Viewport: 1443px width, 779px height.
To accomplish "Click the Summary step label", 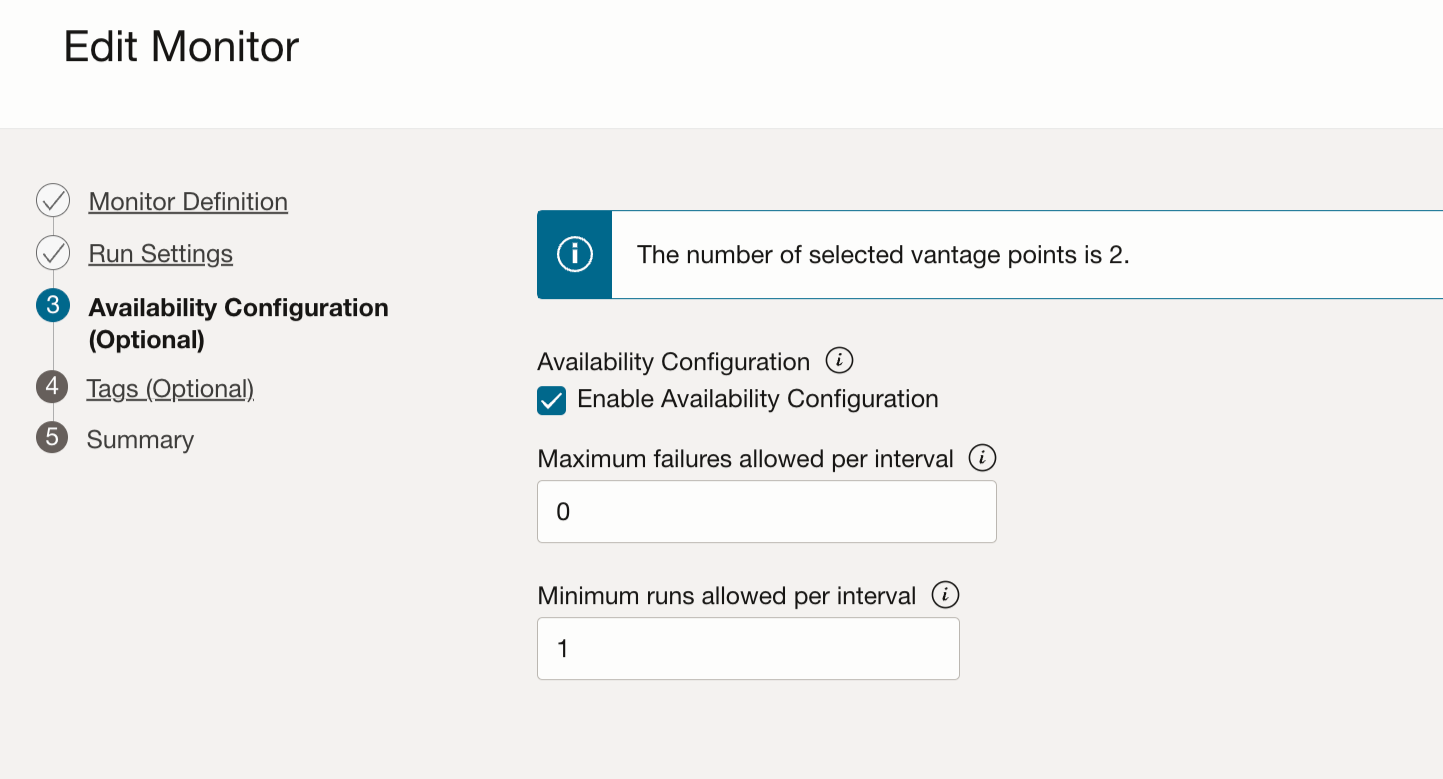I will (x=140, y=438).
